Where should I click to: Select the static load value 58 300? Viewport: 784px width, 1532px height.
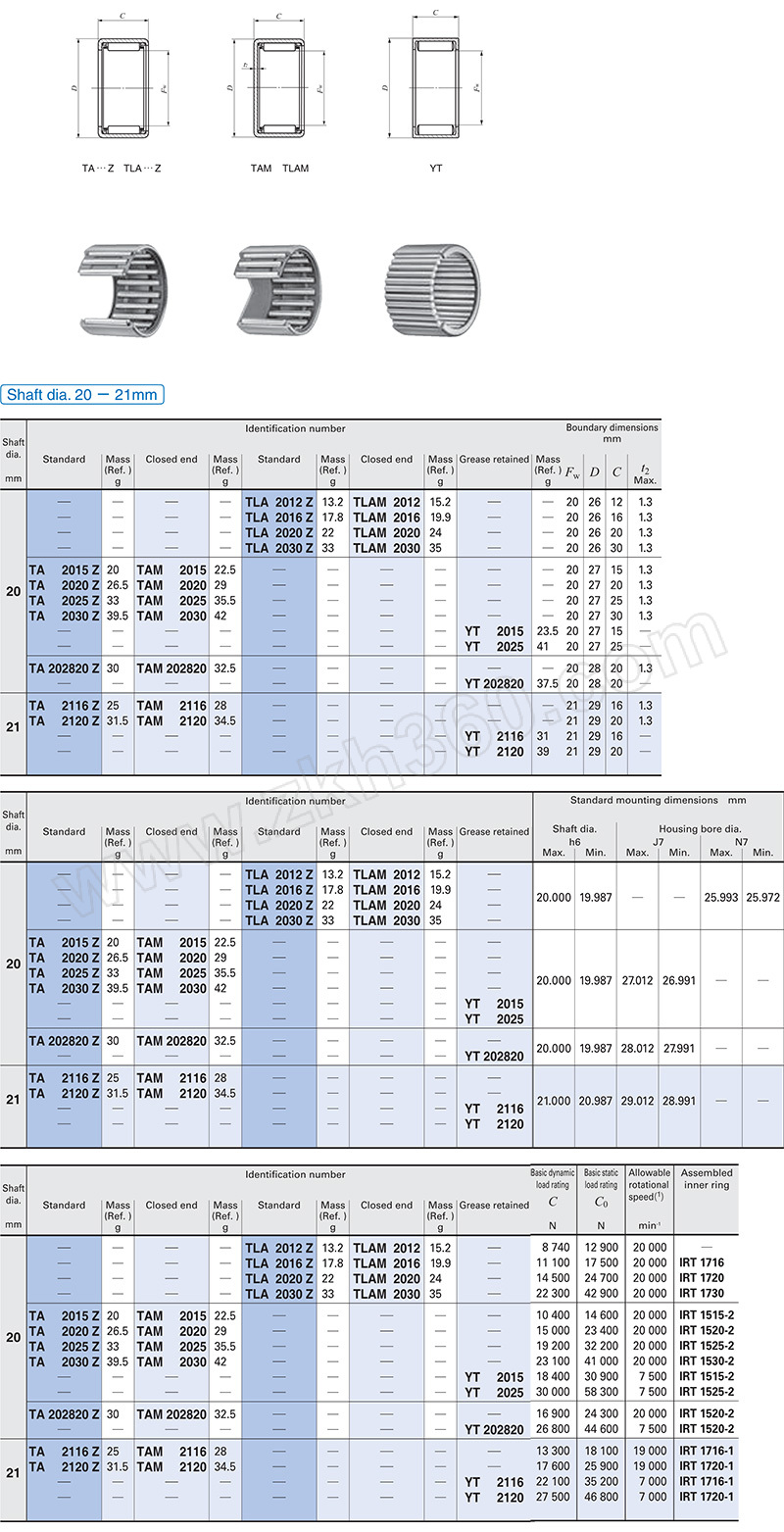click(601, 1392)
